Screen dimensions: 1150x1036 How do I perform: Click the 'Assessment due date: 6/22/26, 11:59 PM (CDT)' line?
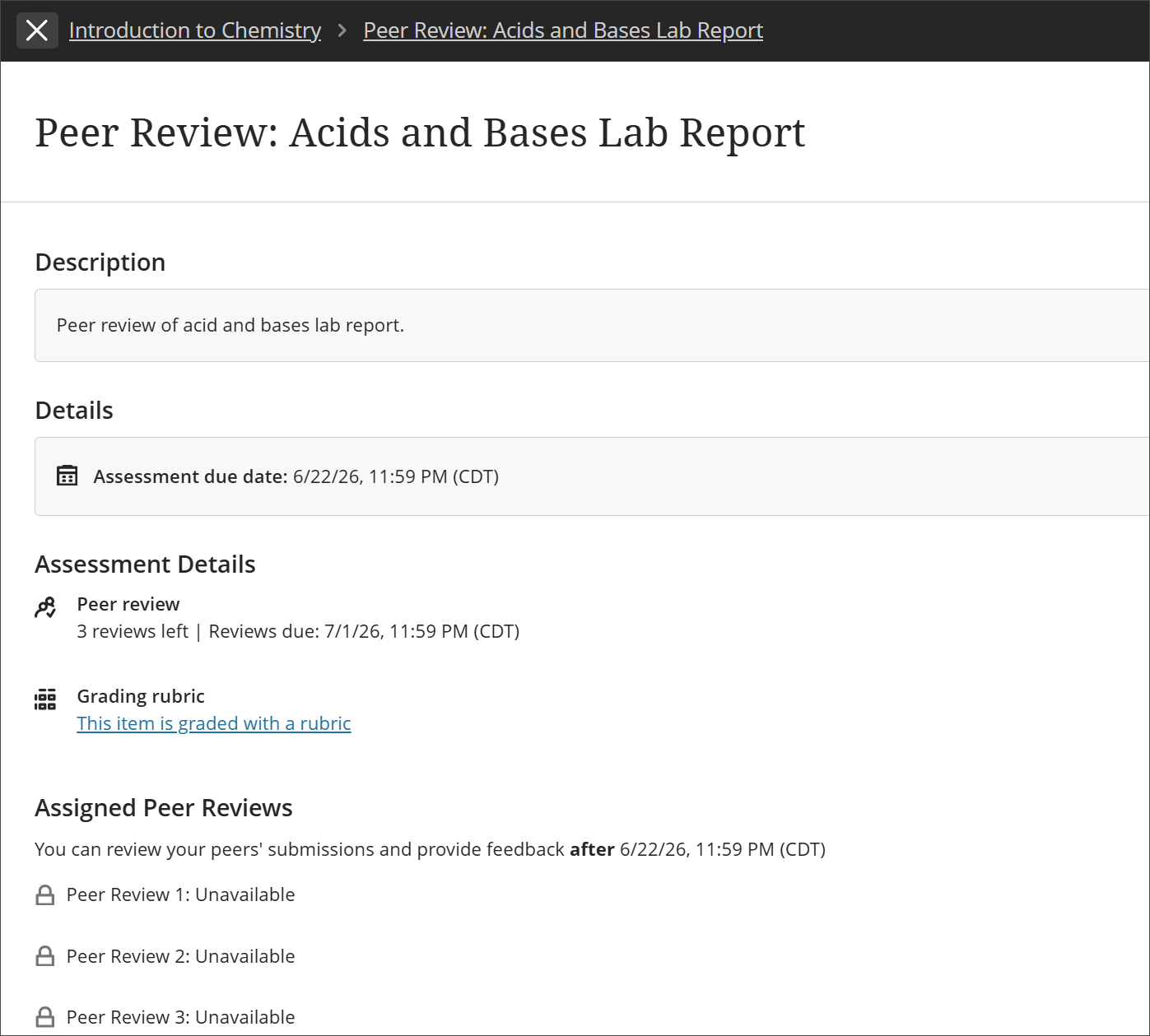296,476
